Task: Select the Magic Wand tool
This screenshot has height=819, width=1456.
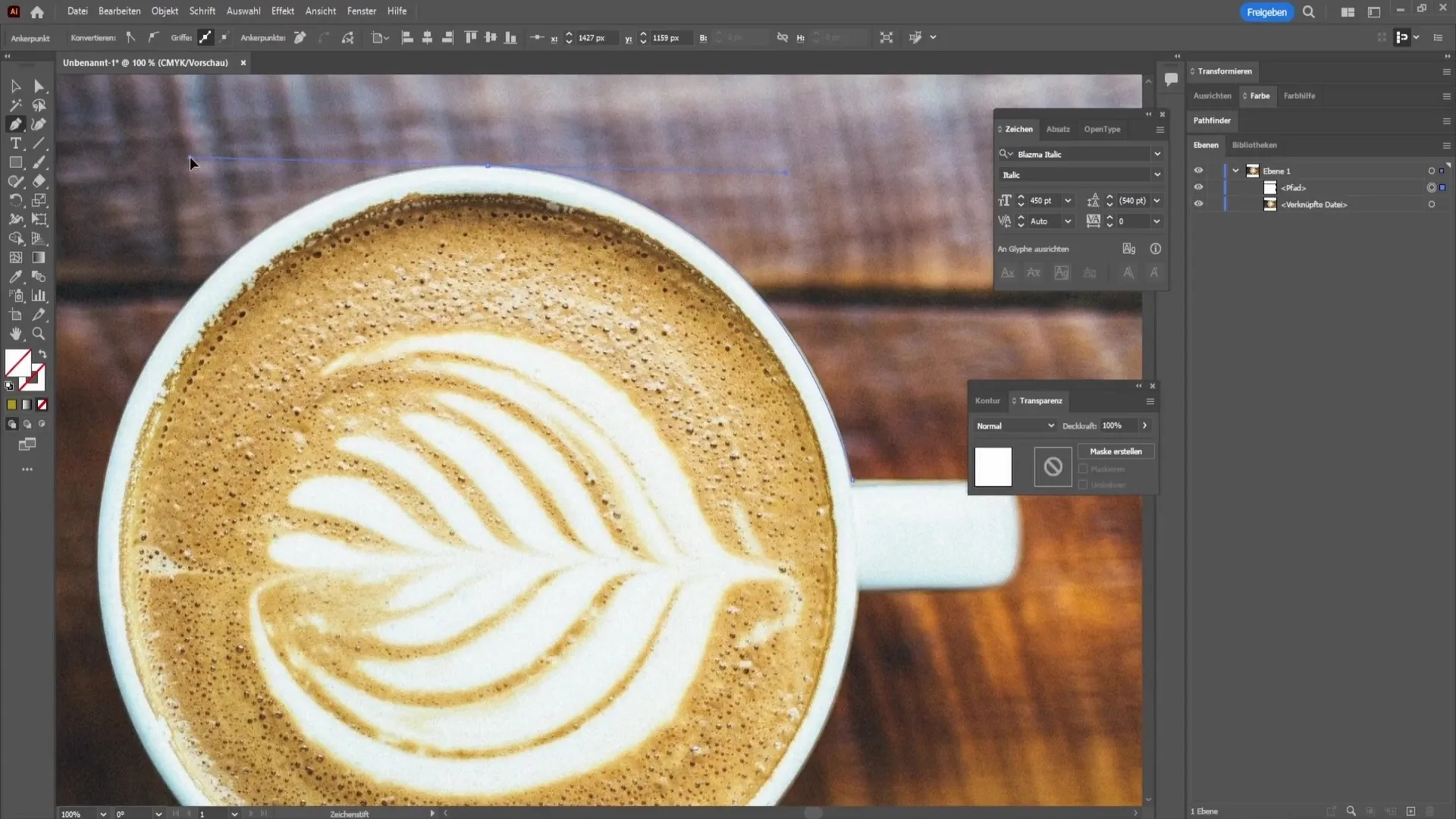Action: 15,105
